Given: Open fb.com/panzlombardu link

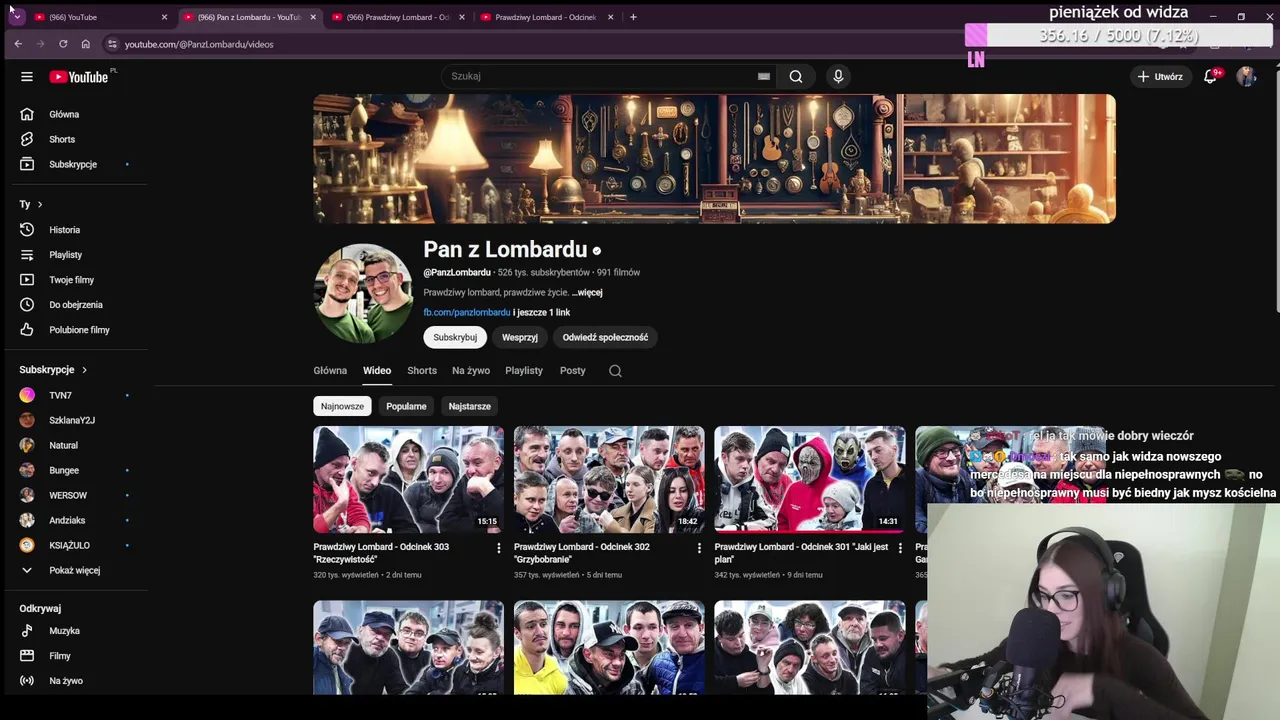Looking at the screenshot, I should point(467,313).
